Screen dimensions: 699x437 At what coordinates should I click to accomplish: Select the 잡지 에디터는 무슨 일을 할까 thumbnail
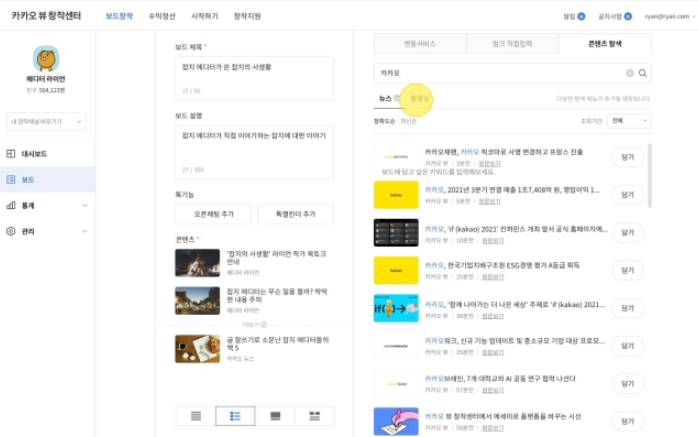pyautogui.click(x=197, y=301)
